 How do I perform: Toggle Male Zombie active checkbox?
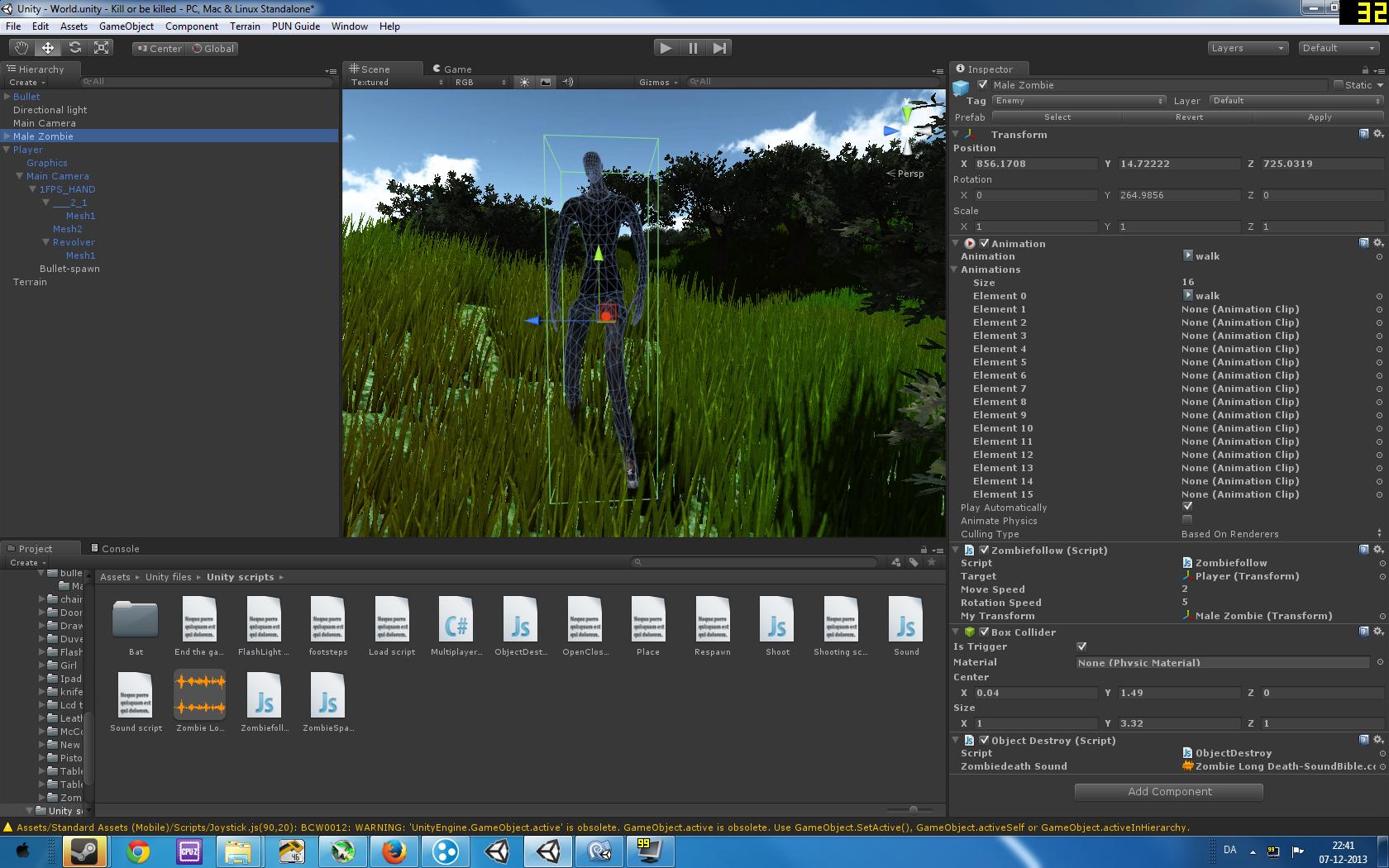pyautogui.click(x=982, y=85)
